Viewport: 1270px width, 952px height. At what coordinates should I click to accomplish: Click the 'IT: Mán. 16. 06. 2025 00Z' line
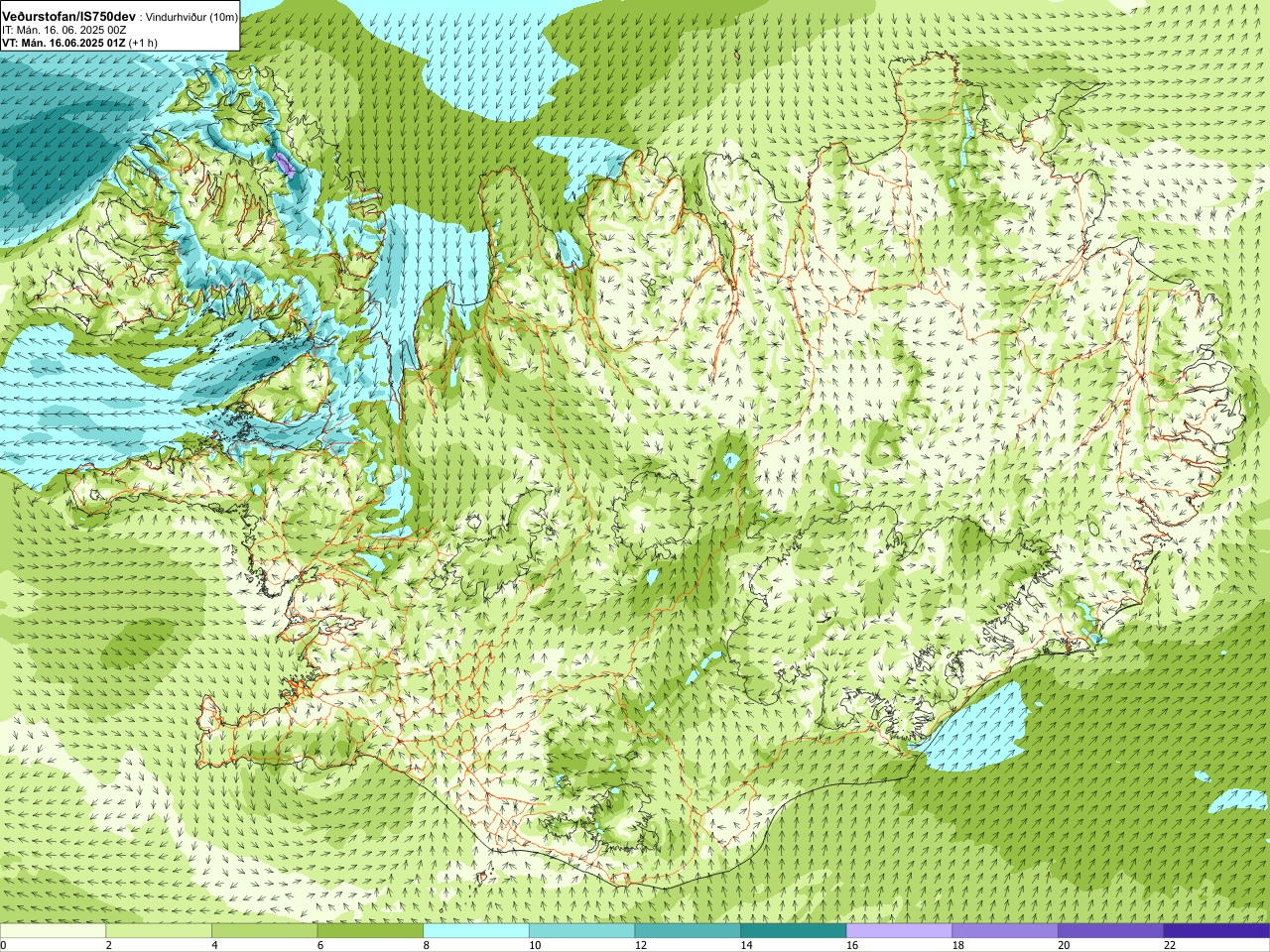64,31
